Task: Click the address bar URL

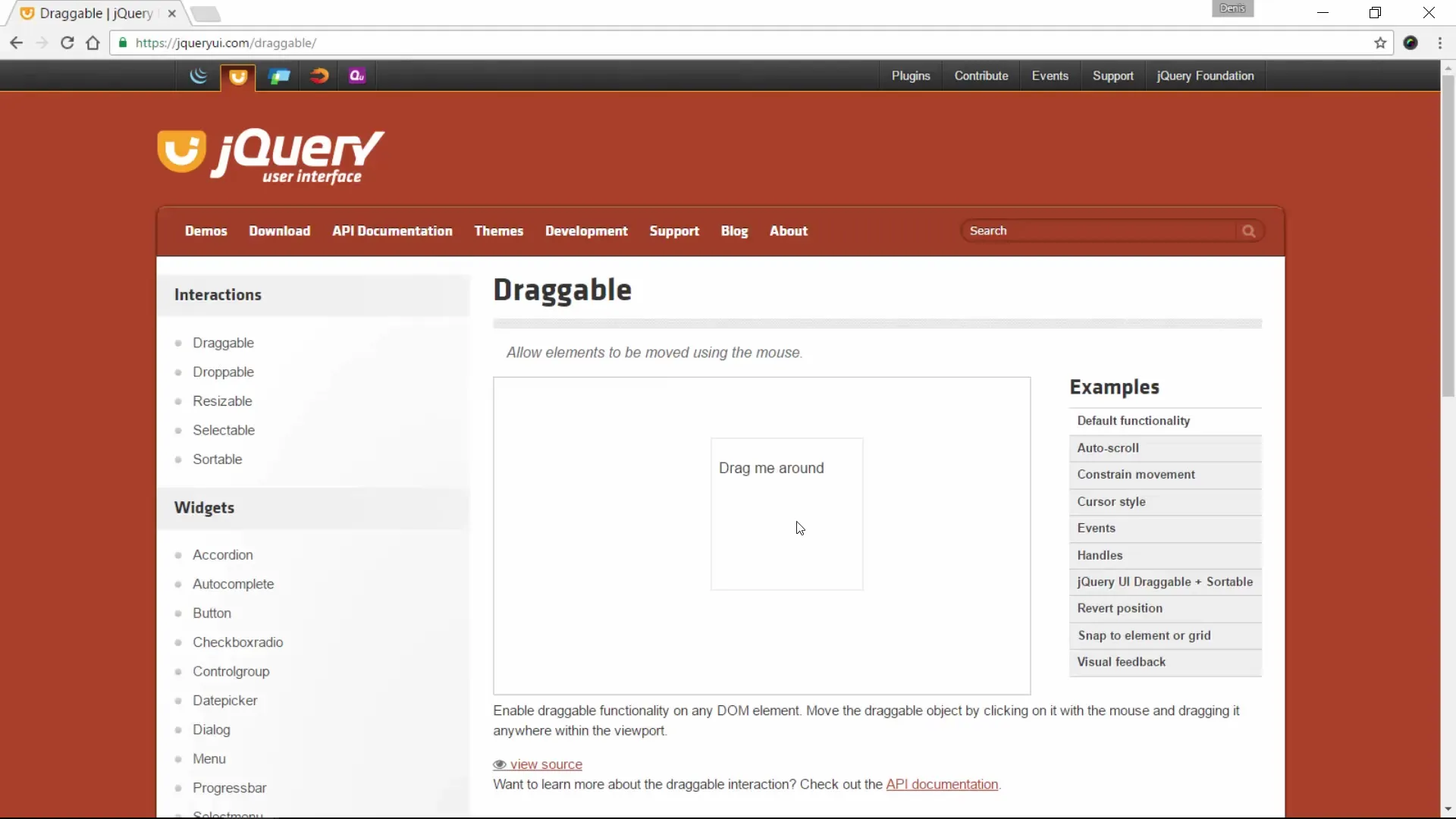Action: [x=226, y=43]
